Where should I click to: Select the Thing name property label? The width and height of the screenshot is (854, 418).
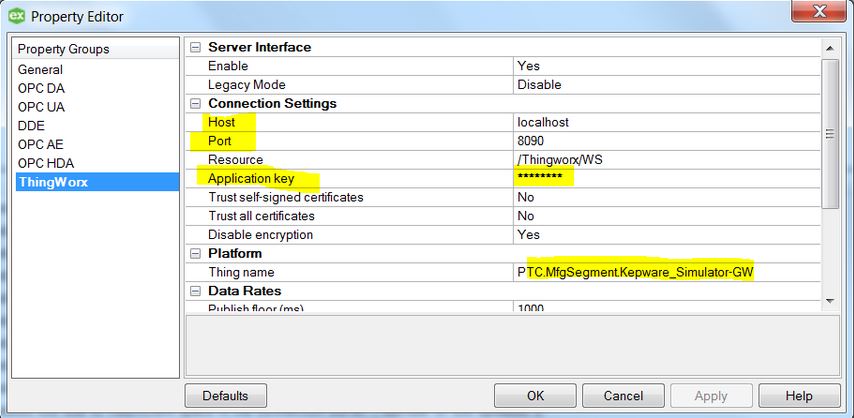tap(241, 272)
